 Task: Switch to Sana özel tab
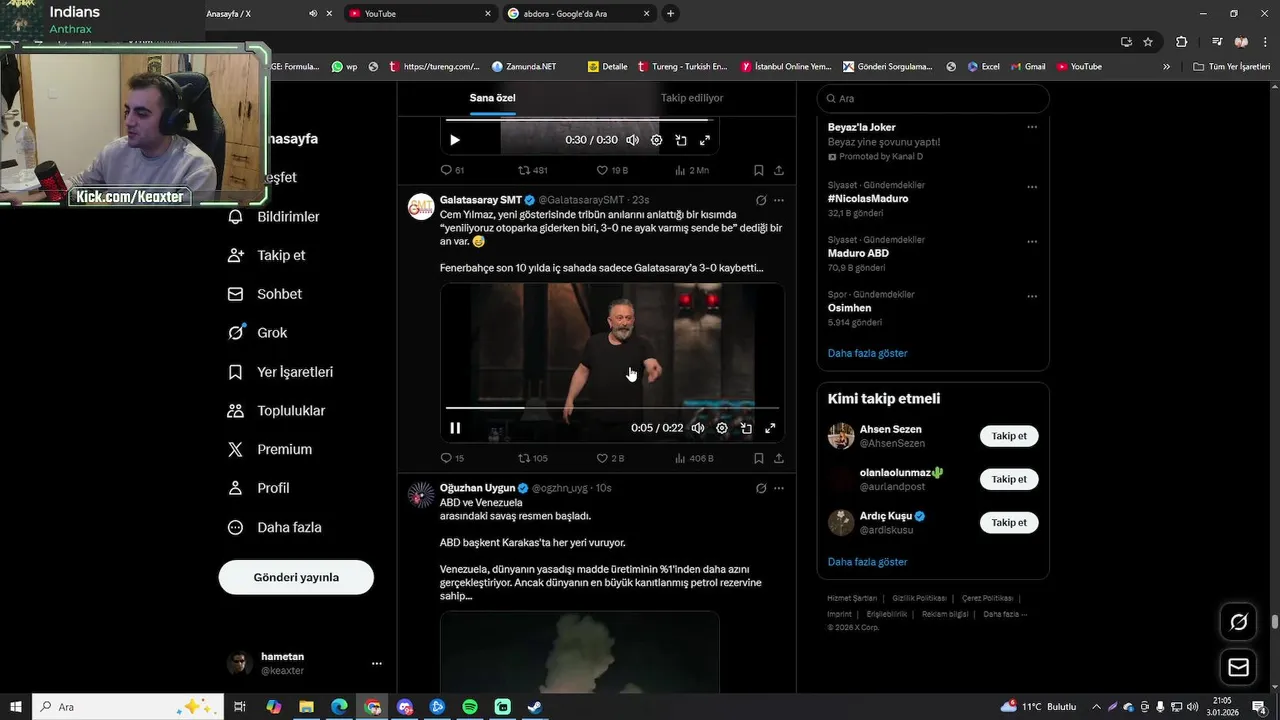[x=493, y=98]
